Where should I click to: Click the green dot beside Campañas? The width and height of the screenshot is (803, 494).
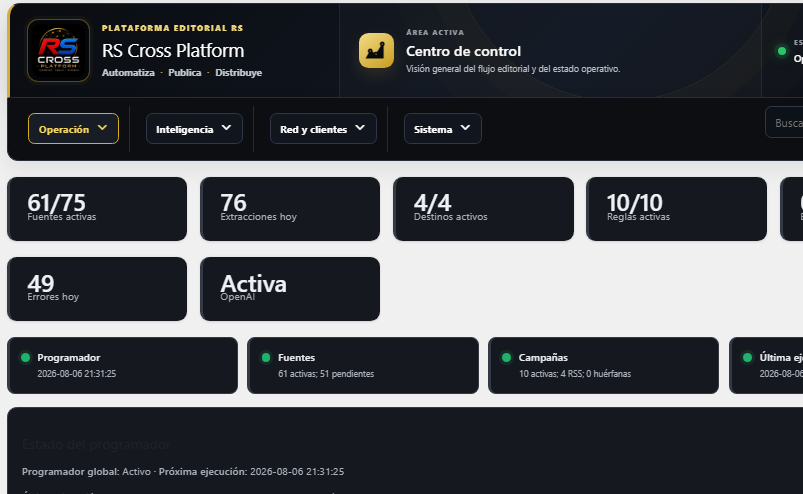(x=506, y=357)
